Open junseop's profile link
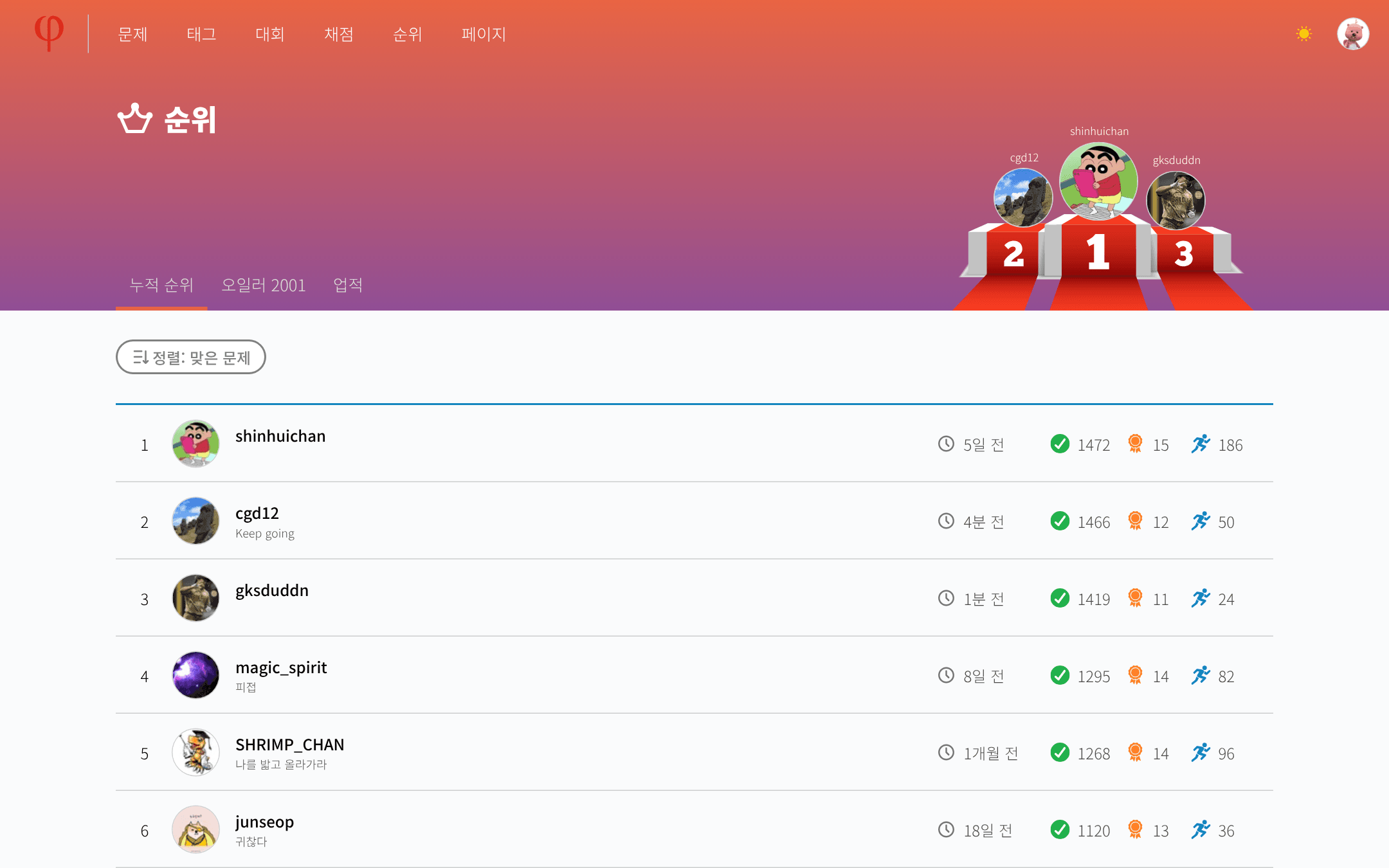Image resolution: width=1389 pixels, height=868 pixels. (x=264, y=822)
